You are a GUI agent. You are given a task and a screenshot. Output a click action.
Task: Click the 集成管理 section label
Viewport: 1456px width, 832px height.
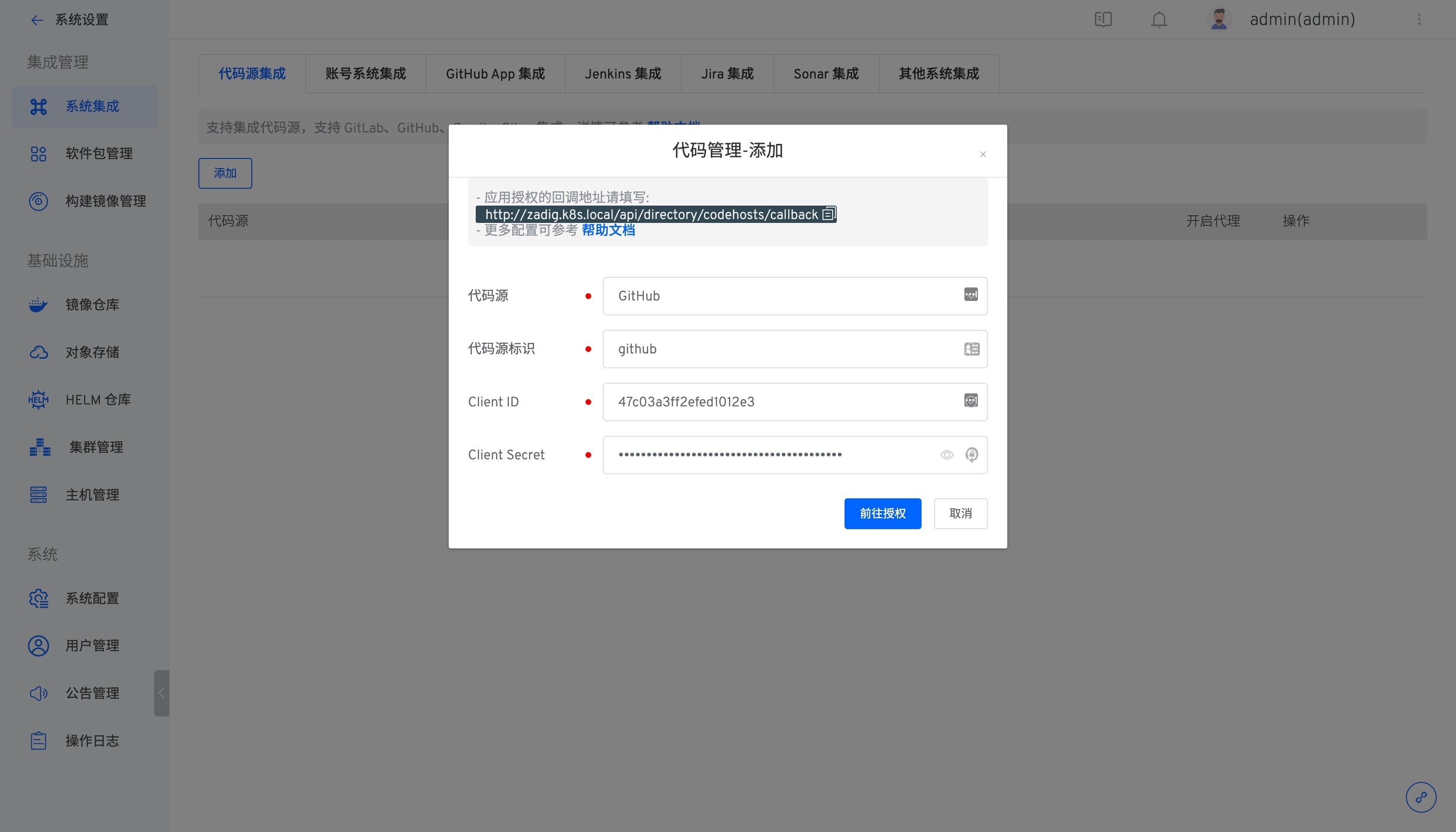[x=58, y=62]
